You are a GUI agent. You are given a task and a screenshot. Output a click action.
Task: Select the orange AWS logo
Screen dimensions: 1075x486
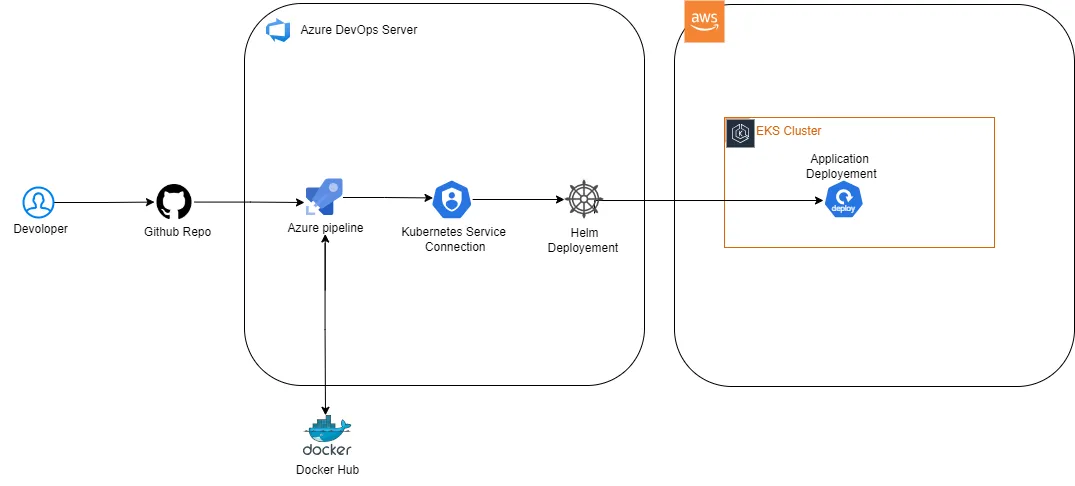click(704, 21)
